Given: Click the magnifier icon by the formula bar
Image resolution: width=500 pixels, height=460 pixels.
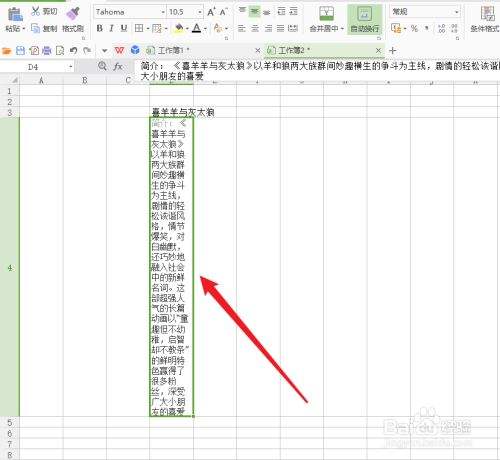Looking at the screenshot, I should tap(102, 66).
